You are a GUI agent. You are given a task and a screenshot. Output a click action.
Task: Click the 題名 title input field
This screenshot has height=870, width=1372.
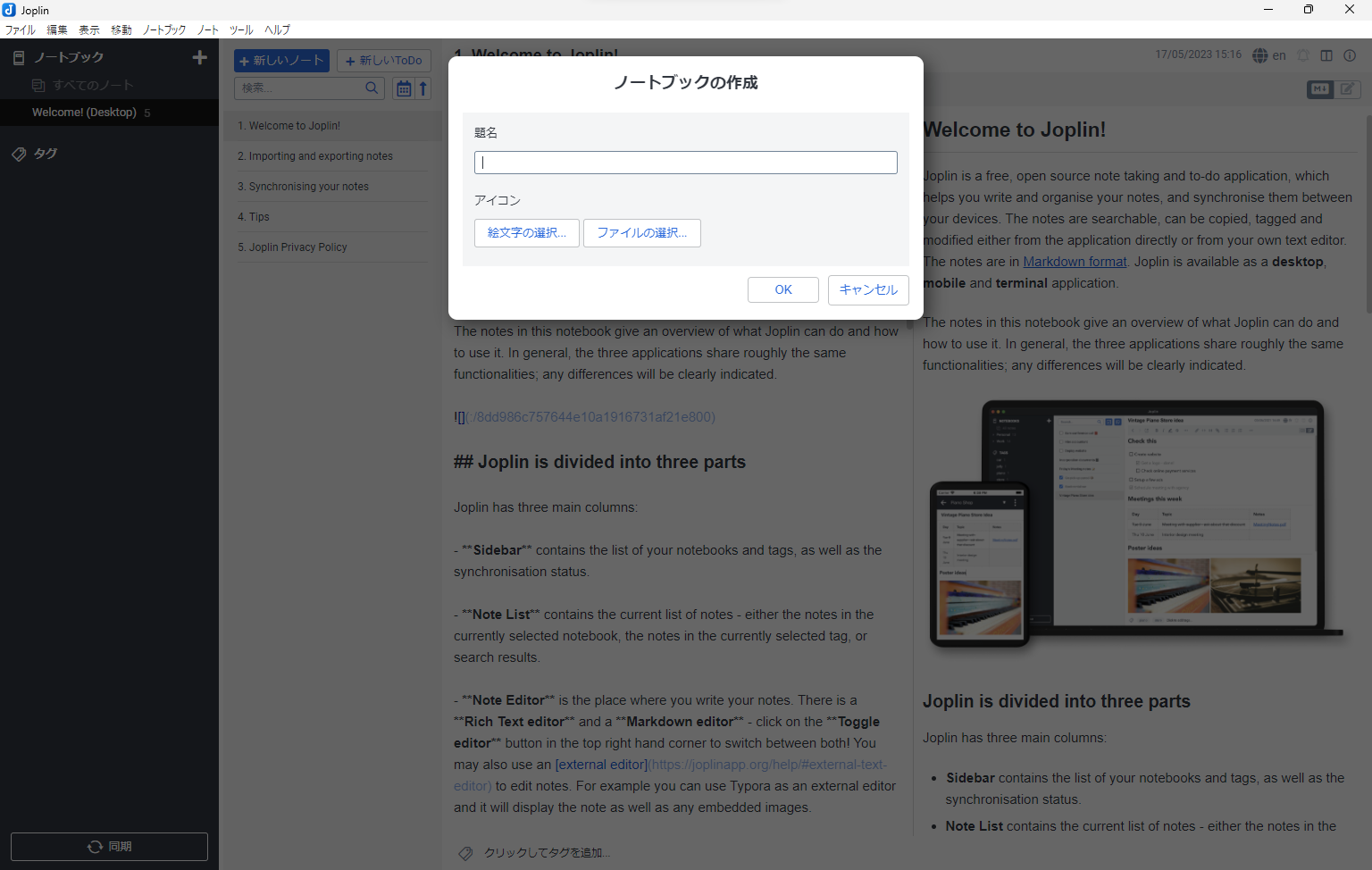point(685,163)
